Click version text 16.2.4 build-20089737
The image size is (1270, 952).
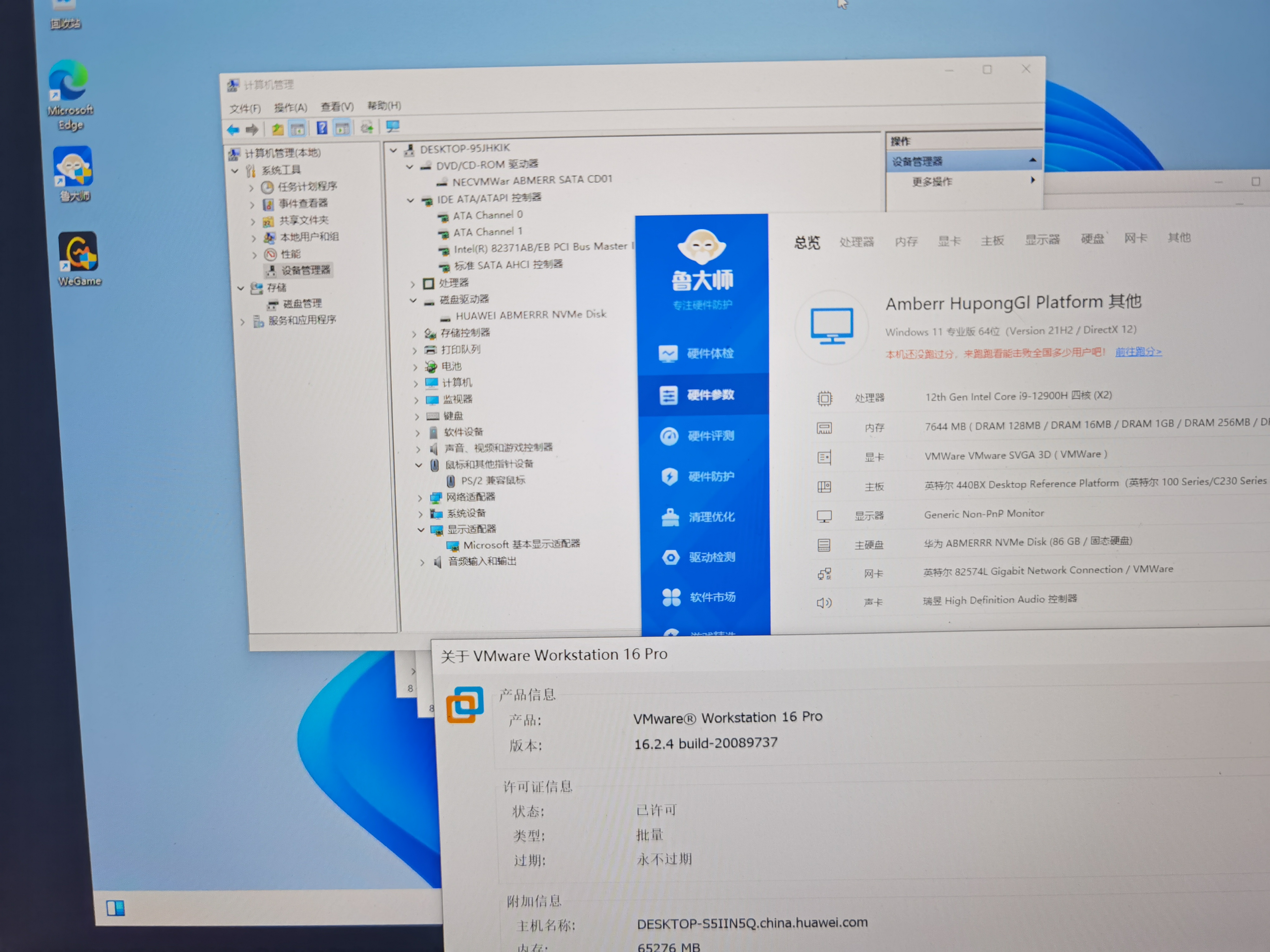pos(706,743)
